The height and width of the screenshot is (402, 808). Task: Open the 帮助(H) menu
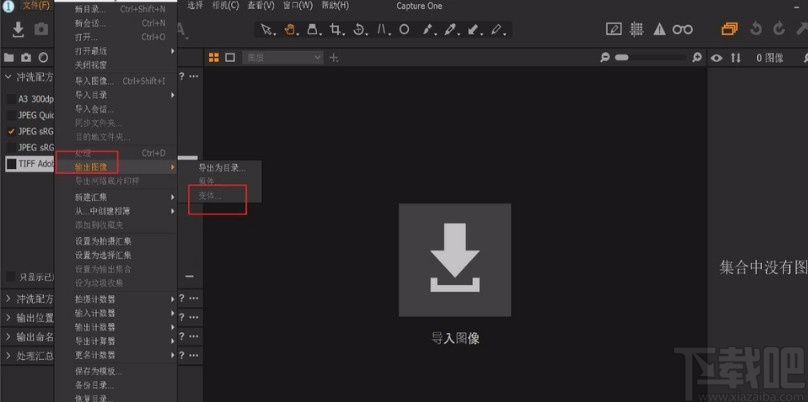tap(335, 6)
